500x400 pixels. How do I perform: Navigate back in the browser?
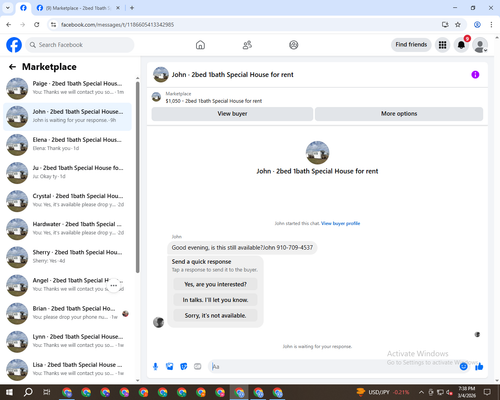[x=9, y=25]
